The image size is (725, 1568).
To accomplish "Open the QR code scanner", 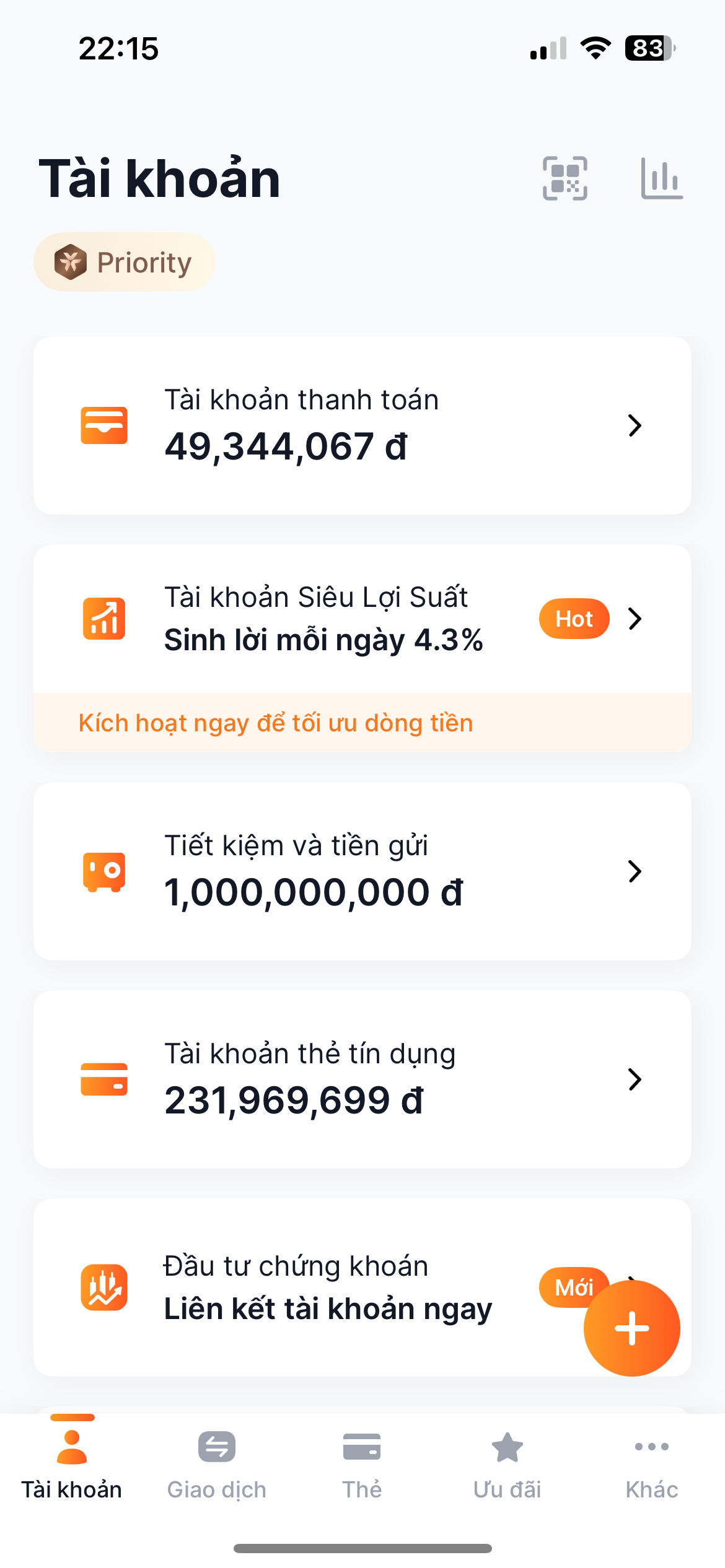I will [x=565, y=178].
